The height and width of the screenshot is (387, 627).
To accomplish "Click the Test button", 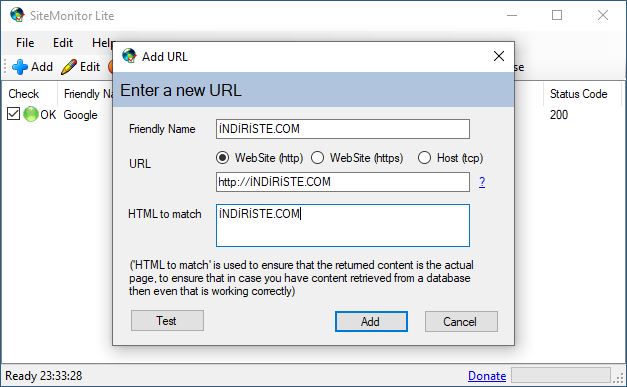I will click(x=167, y=321).
